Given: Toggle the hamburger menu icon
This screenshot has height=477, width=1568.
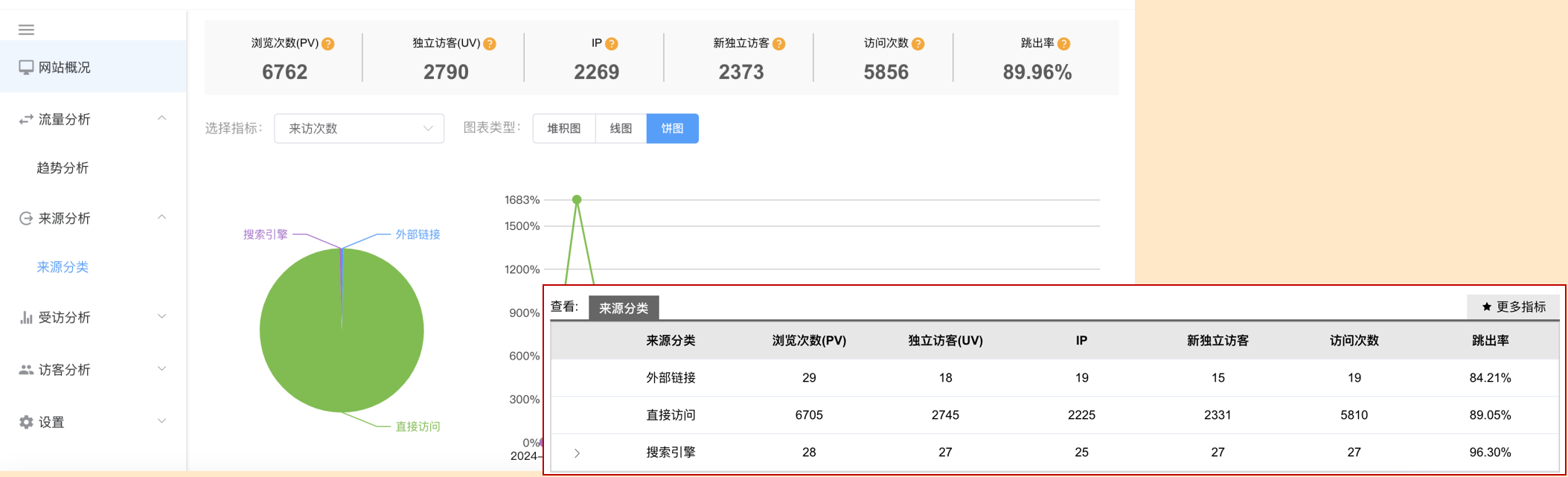Looking at the screenshot, I should [x=26, y=30].
